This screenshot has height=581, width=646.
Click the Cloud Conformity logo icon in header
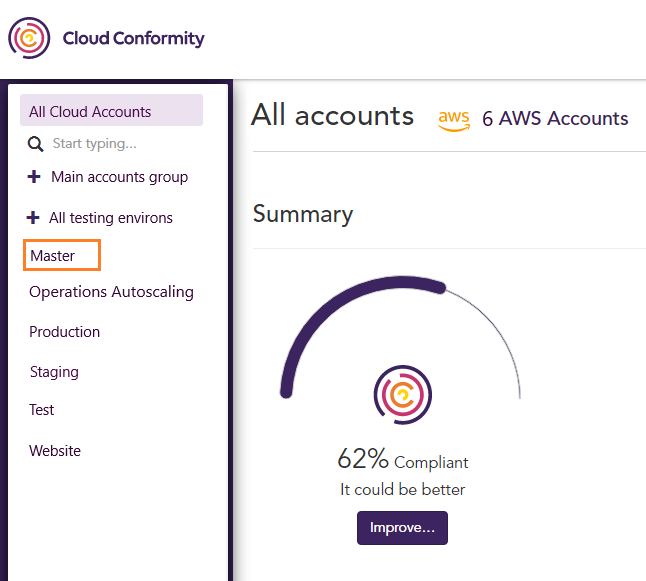click(x=29, y=38)
